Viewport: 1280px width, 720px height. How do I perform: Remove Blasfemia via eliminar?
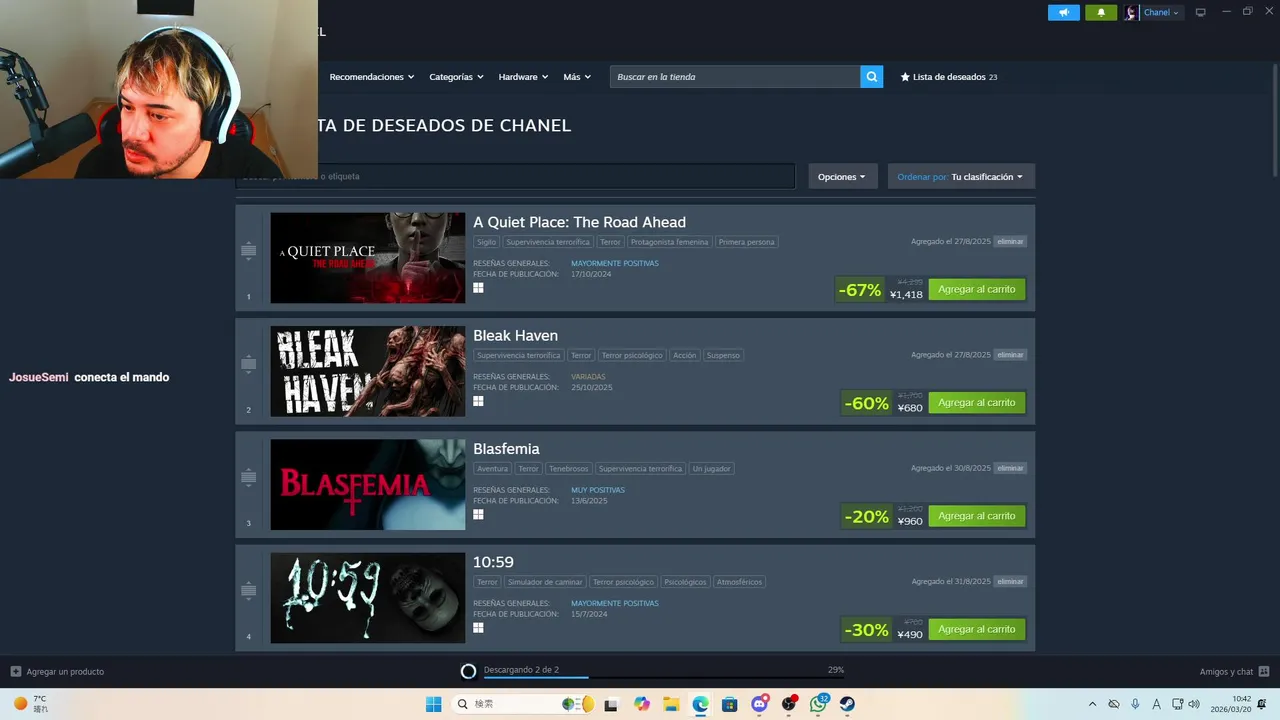point(1010,468)
